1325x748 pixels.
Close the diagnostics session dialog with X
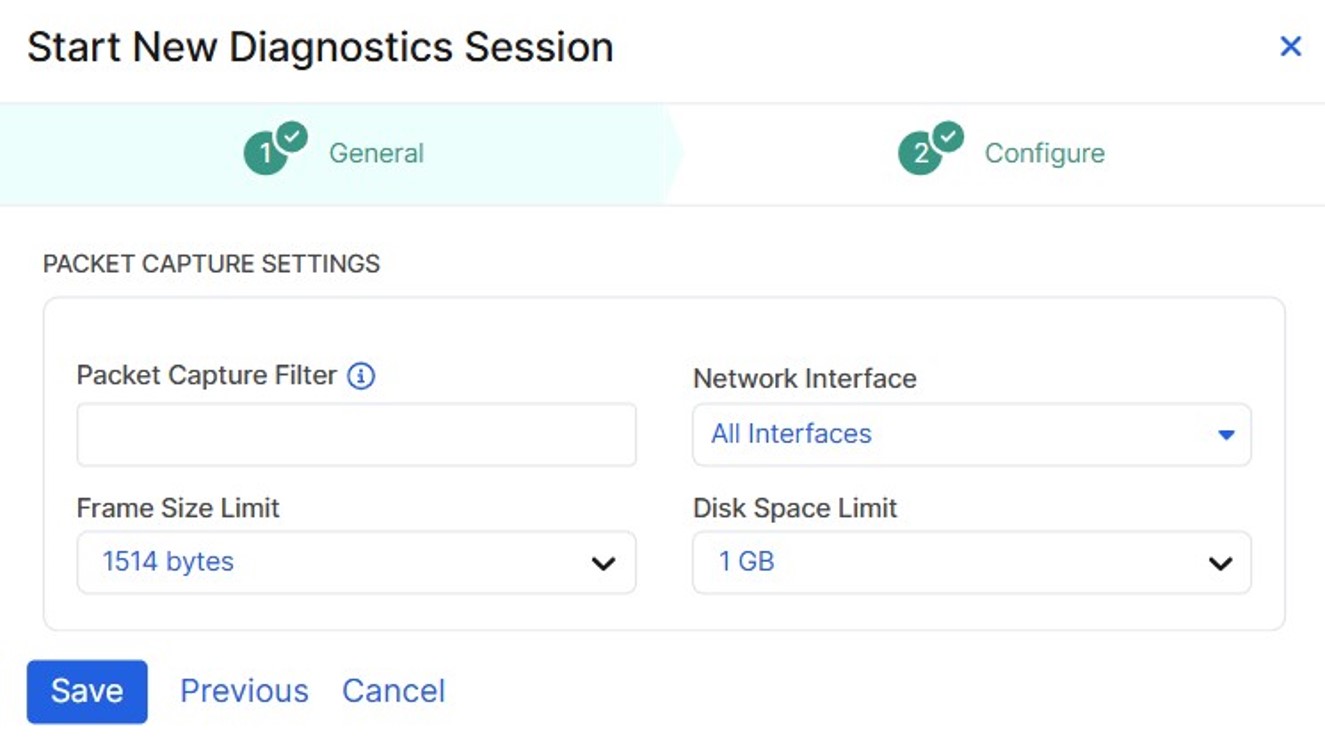1290,46
